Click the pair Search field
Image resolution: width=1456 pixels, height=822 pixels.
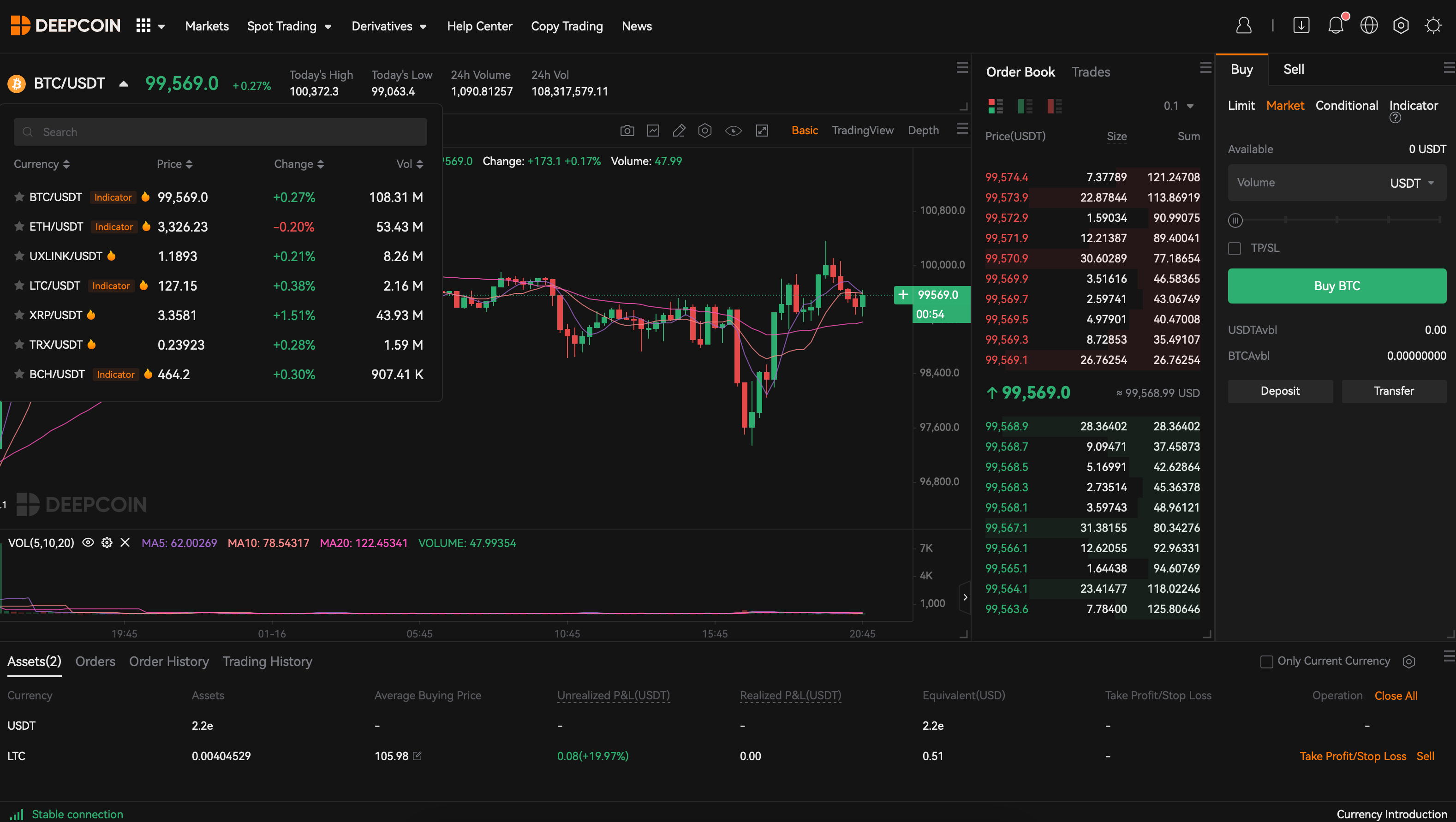click(220, 132)
